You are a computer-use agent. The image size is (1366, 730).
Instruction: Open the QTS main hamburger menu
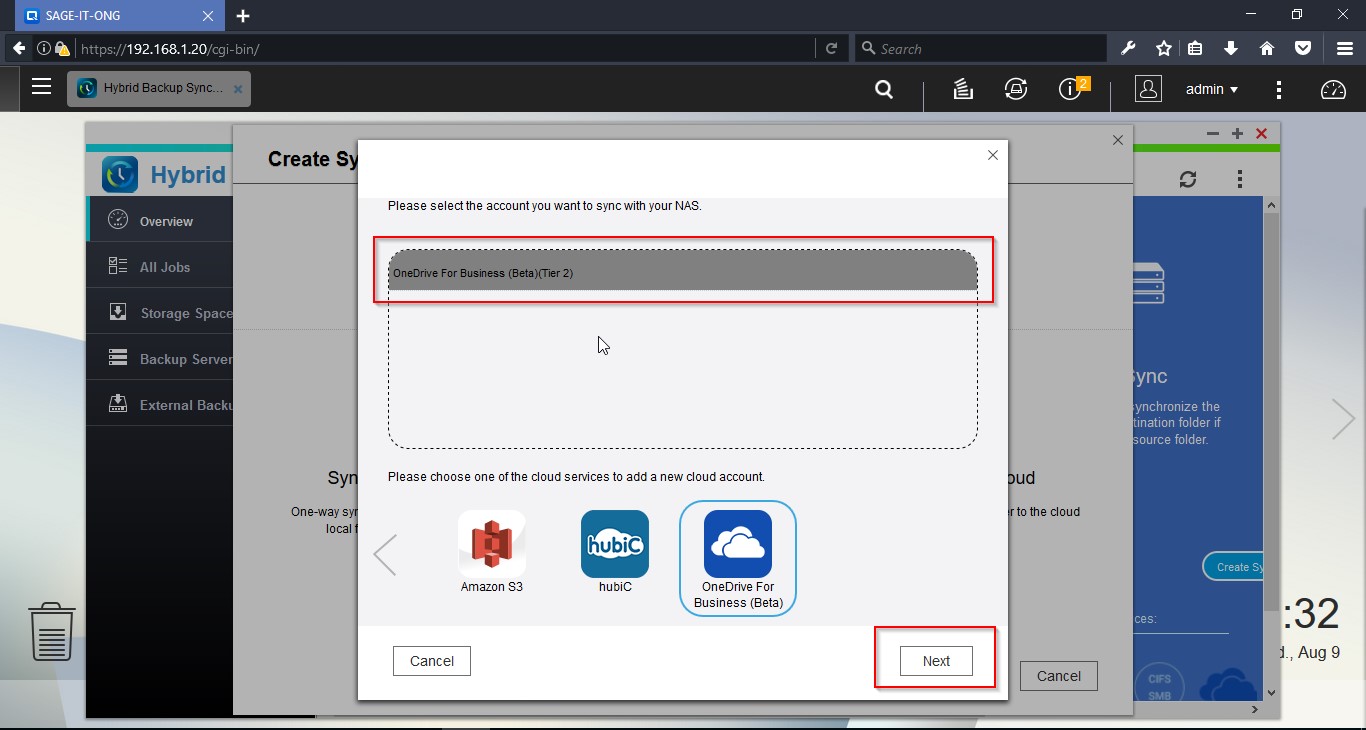coord(41,87)
